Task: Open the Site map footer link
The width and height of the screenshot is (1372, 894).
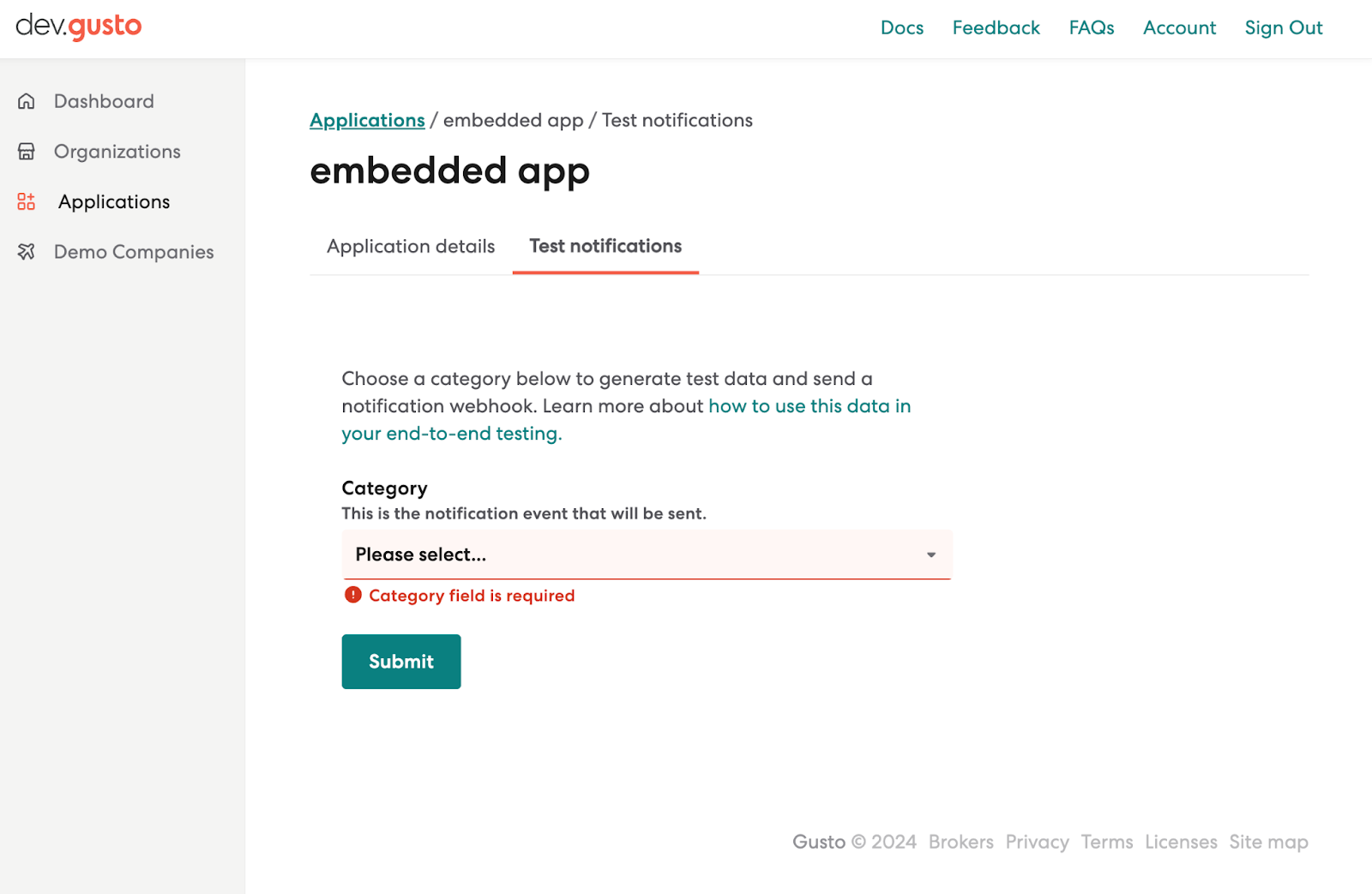Action: coord(1269,843)
